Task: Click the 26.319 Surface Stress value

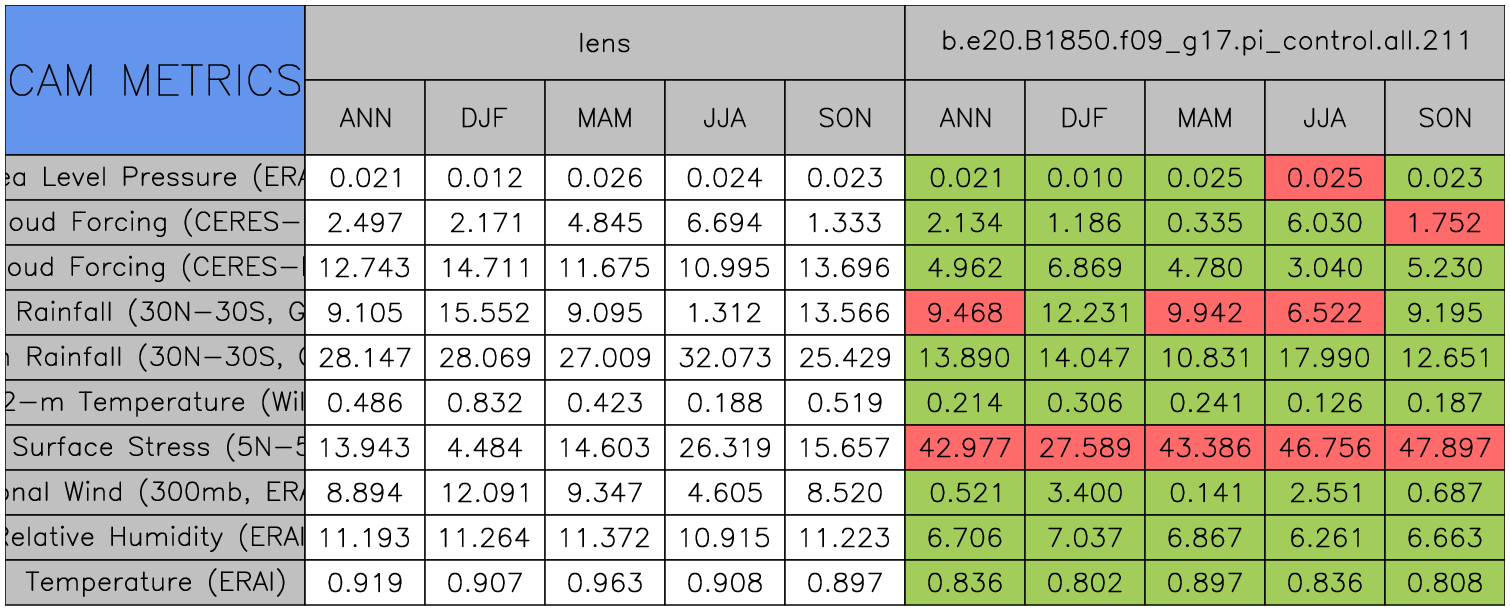Action: (x=725, y=448)
